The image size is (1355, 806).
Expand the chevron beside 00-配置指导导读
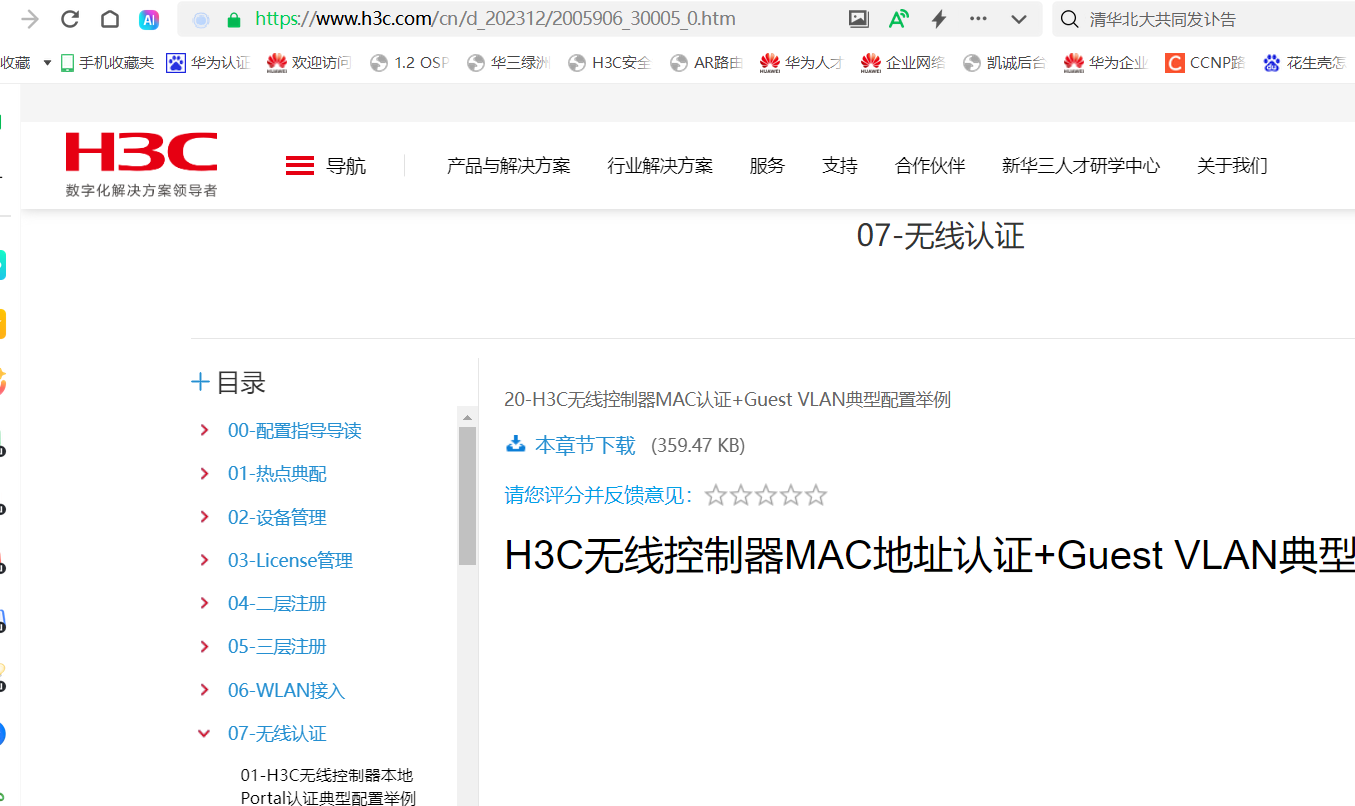pos(204,431)
